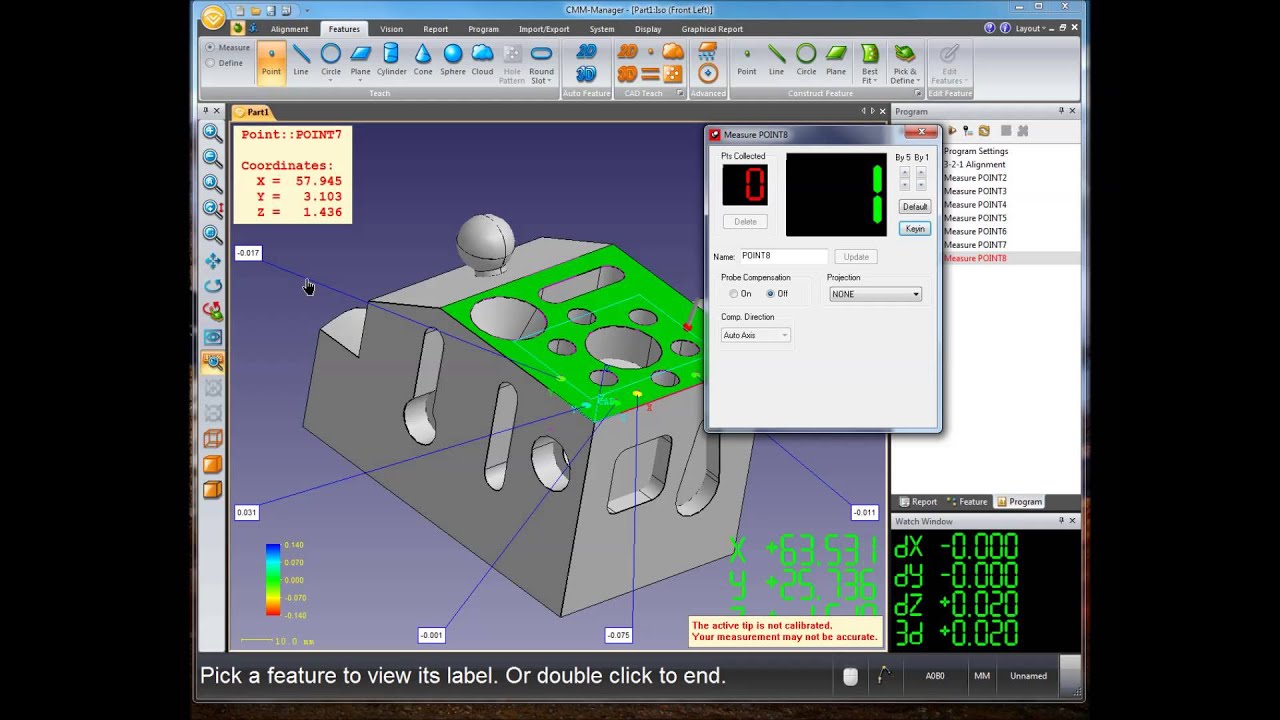The height and width of the screenshot is (720, 1280).
Task: Expand the Circle feature dropdown
Action: (x=331, y=80)
